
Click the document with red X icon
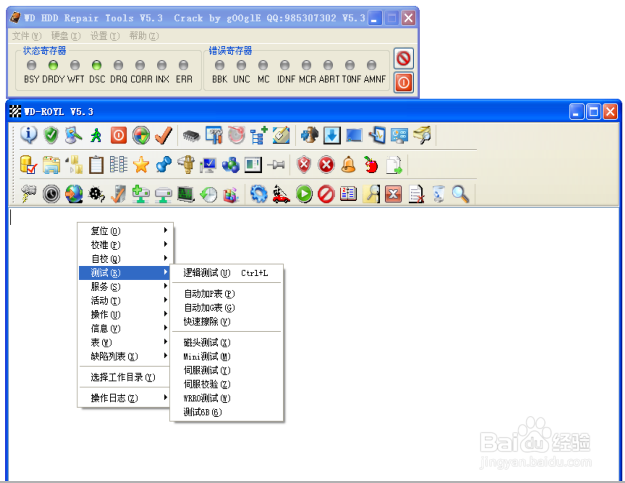(416, 194)
